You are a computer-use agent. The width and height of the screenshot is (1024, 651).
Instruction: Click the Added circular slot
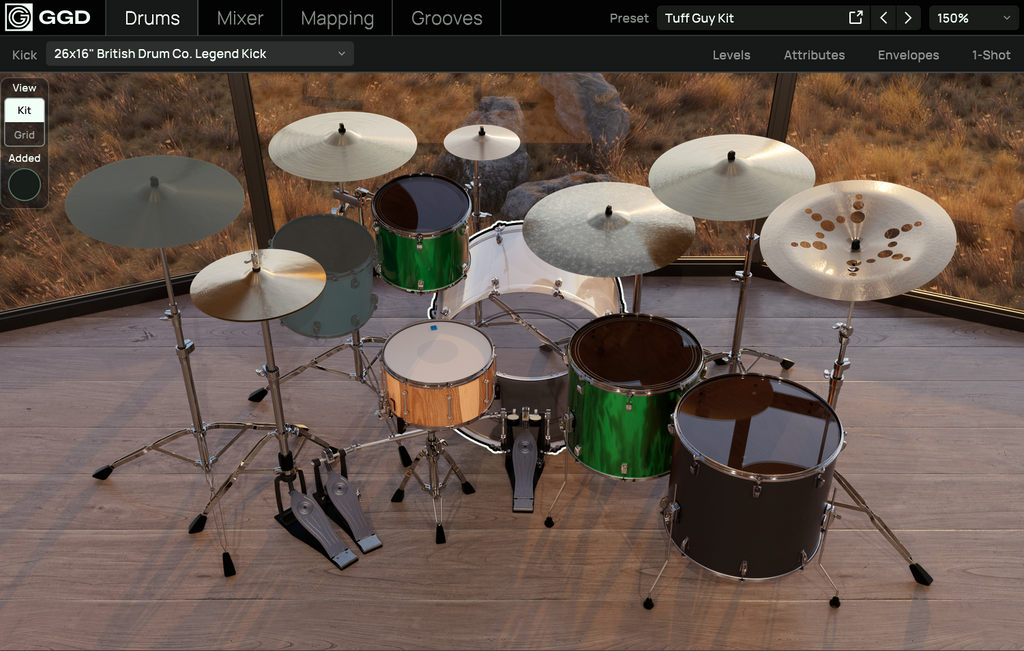24,185
